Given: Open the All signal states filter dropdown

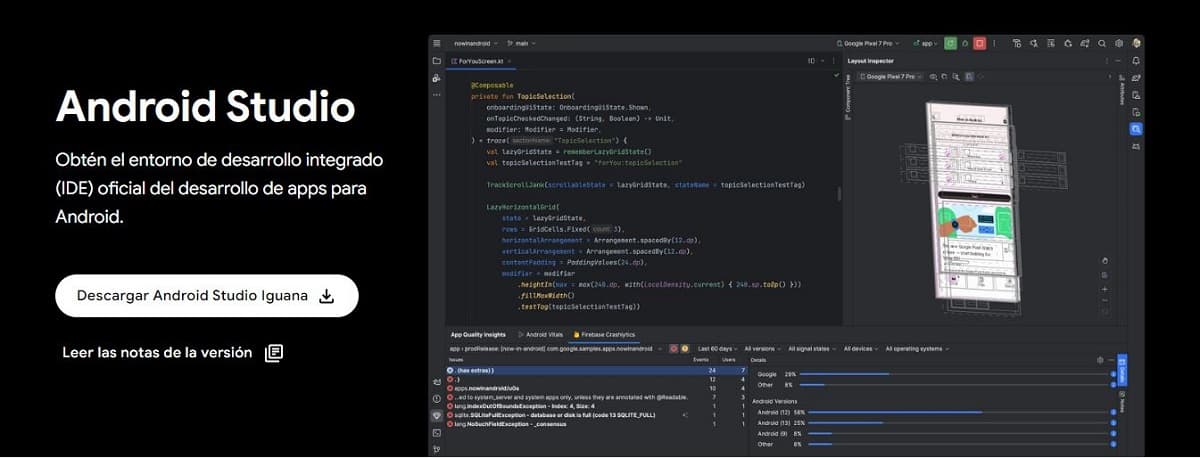Looking at the screenshot, I should (x=814, y=349).
